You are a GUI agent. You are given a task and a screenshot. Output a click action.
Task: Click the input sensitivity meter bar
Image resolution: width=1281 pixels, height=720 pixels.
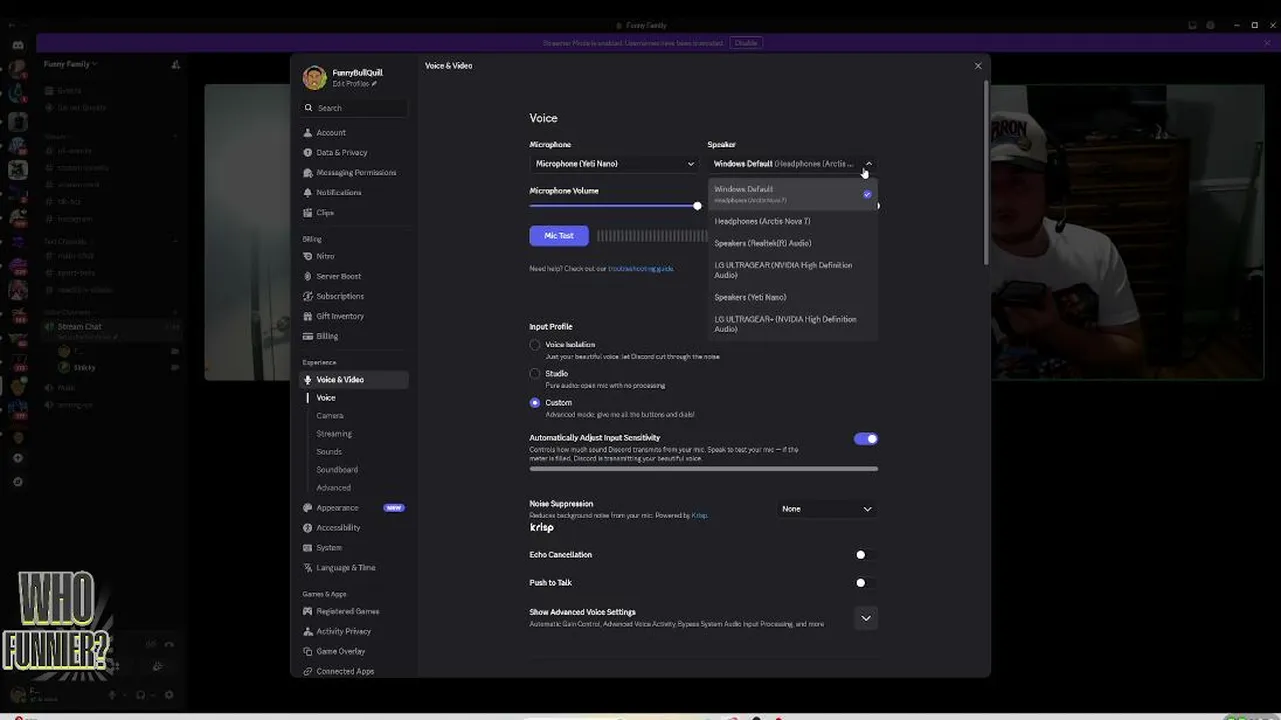tap(704, 468)
